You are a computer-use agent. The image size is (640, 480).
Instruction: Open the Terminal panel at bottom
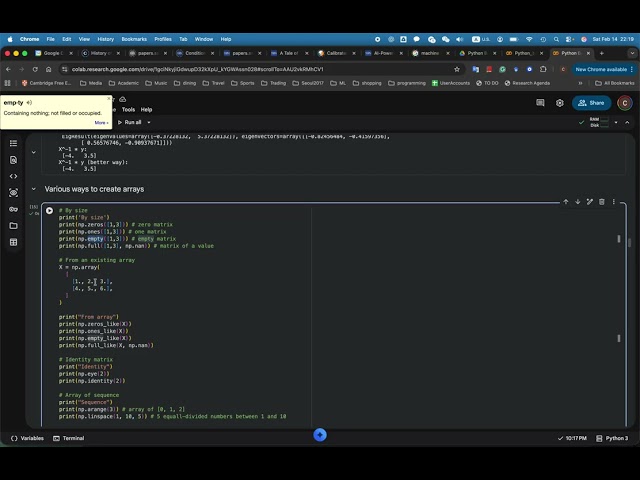69,438
